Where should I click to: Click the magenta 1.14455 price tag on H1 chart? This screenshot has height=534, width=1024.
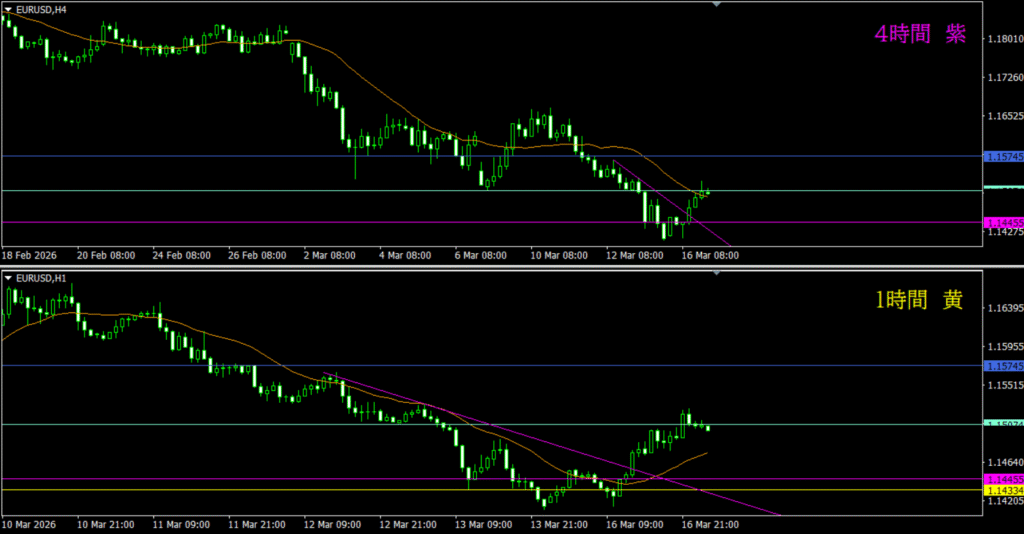pyautogui.click(x=1003, y=480)
